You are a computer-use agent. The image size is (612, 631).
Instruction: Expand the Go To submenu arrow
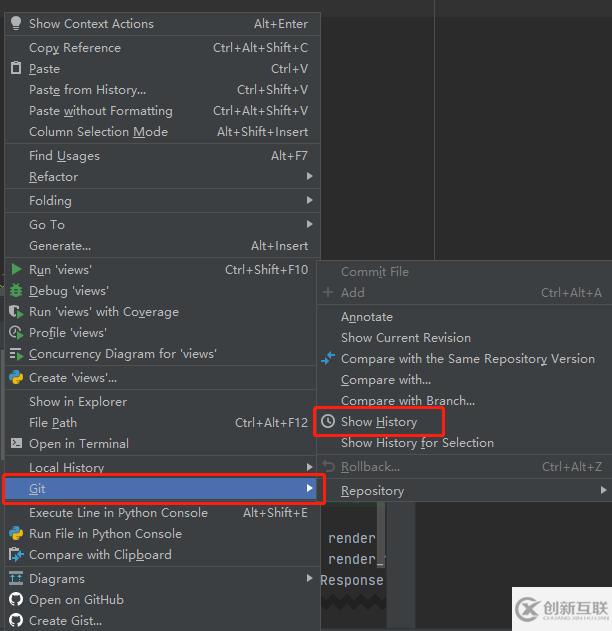coord(309,224)
